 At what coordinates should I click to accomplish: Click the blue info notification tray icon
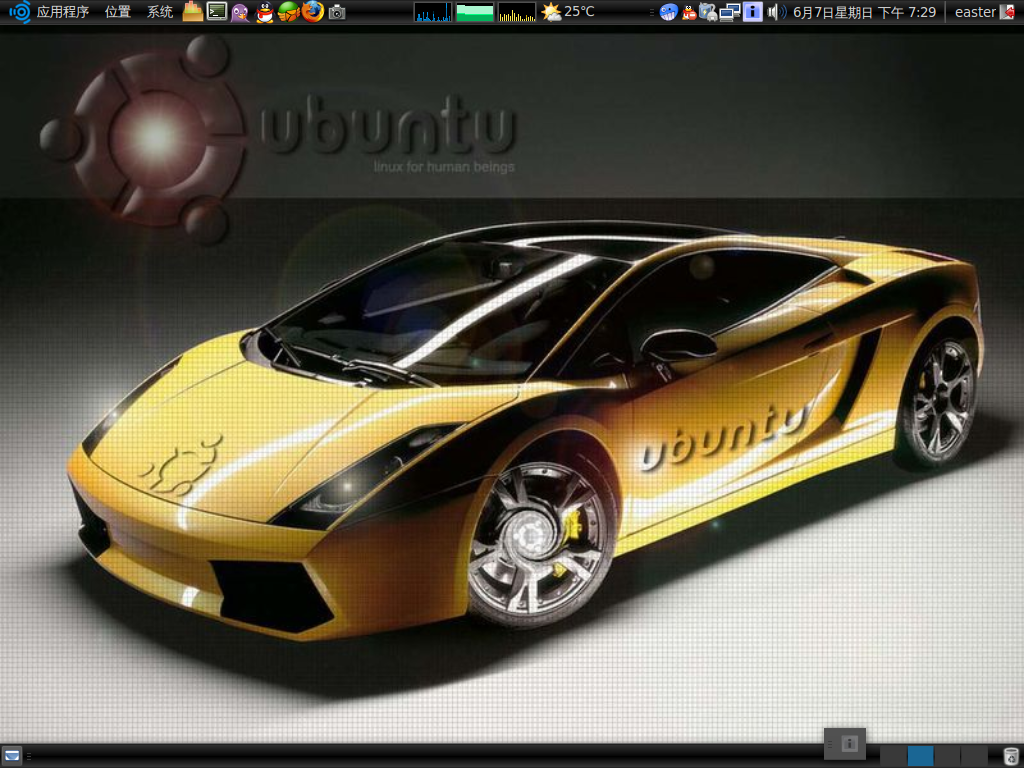coord(752,12)
